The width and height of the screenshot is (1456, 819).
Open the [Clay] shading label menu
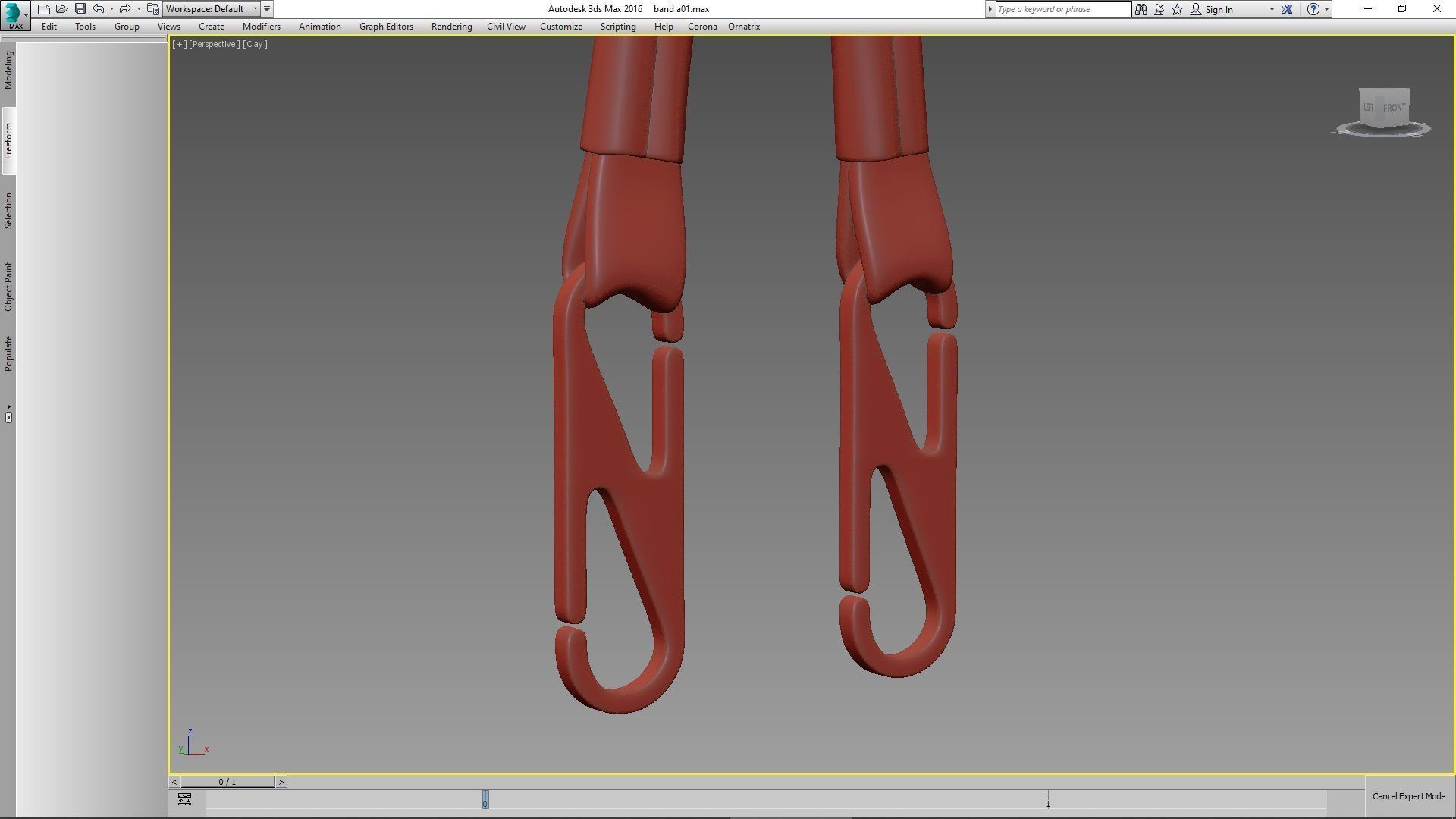click(255, 44)
